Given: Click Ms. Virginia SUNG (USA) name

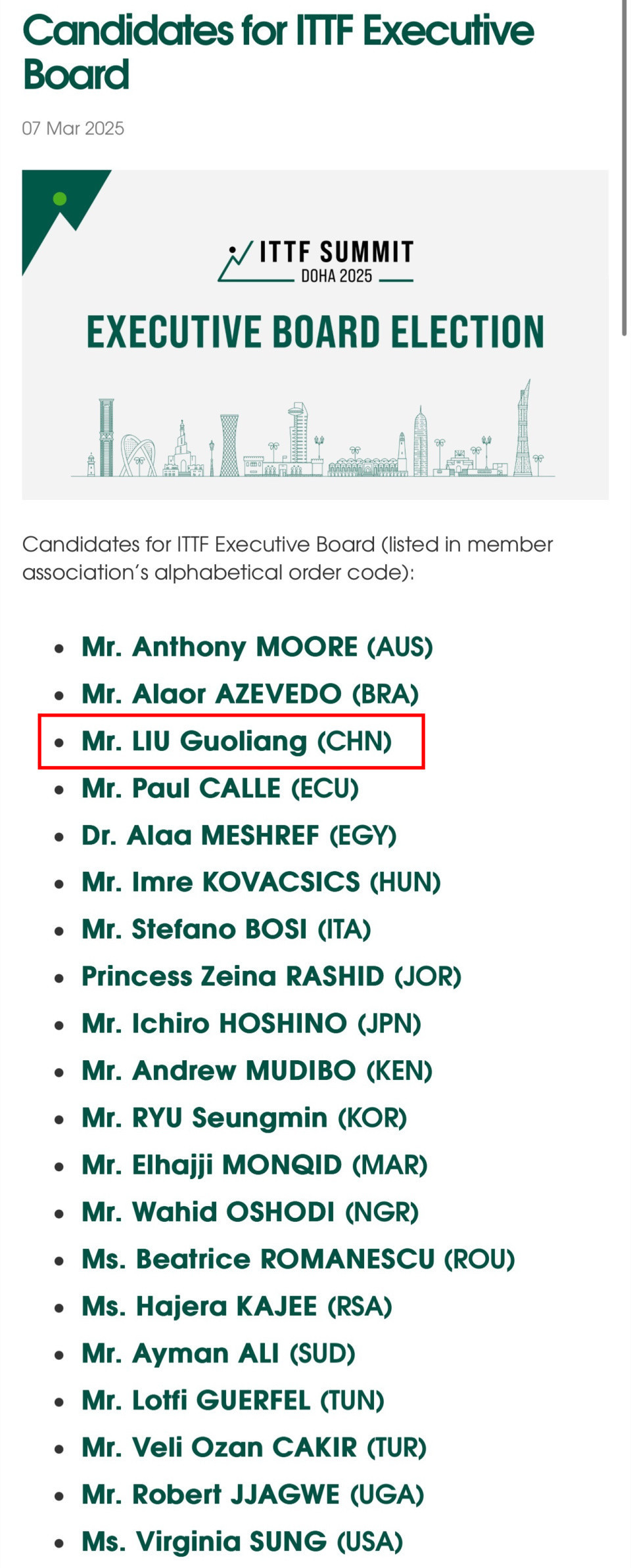Looking at the screenshot, I should (x=242, y=1542).
